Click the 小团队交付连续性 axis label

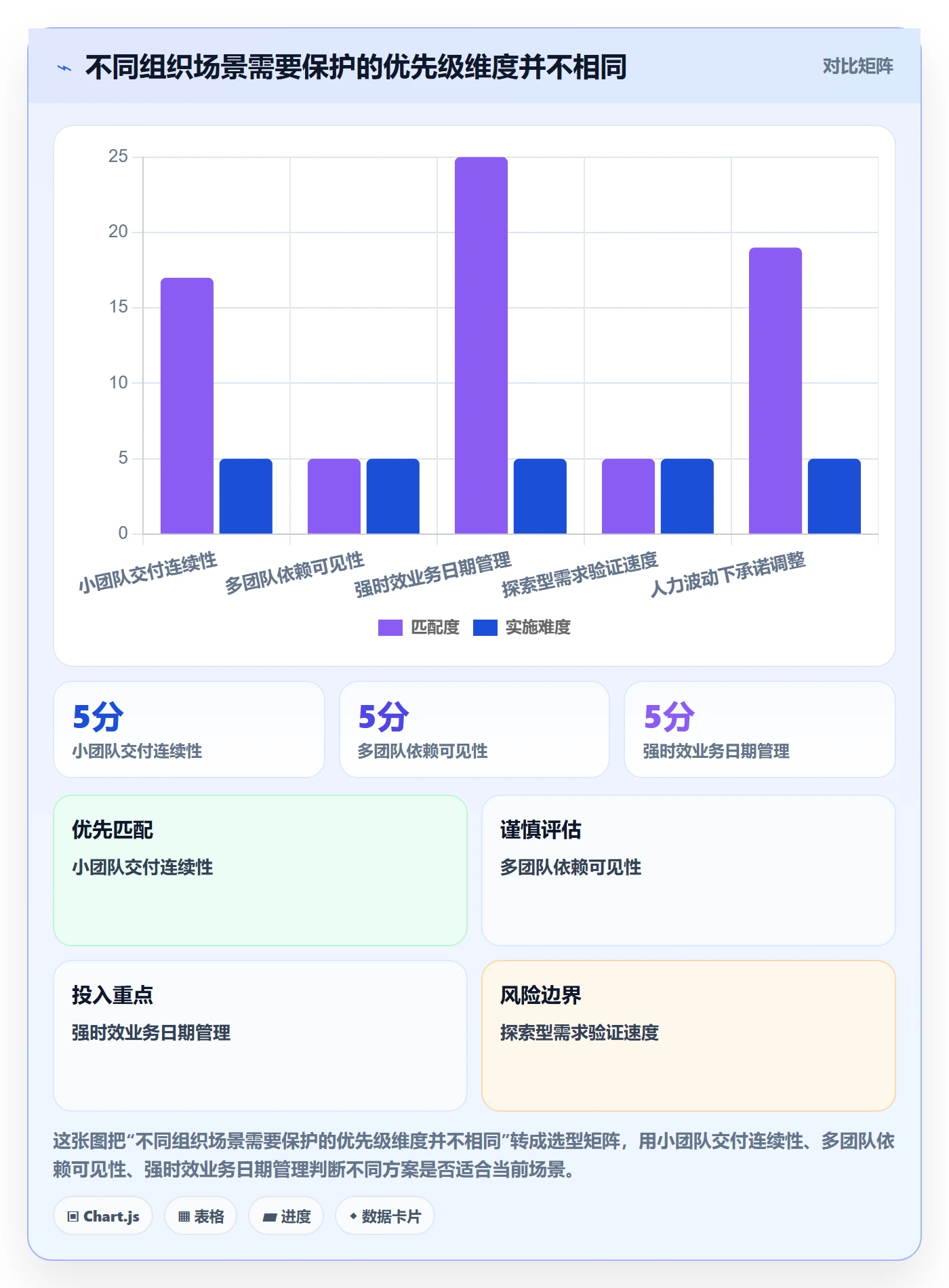coord(148,573)
